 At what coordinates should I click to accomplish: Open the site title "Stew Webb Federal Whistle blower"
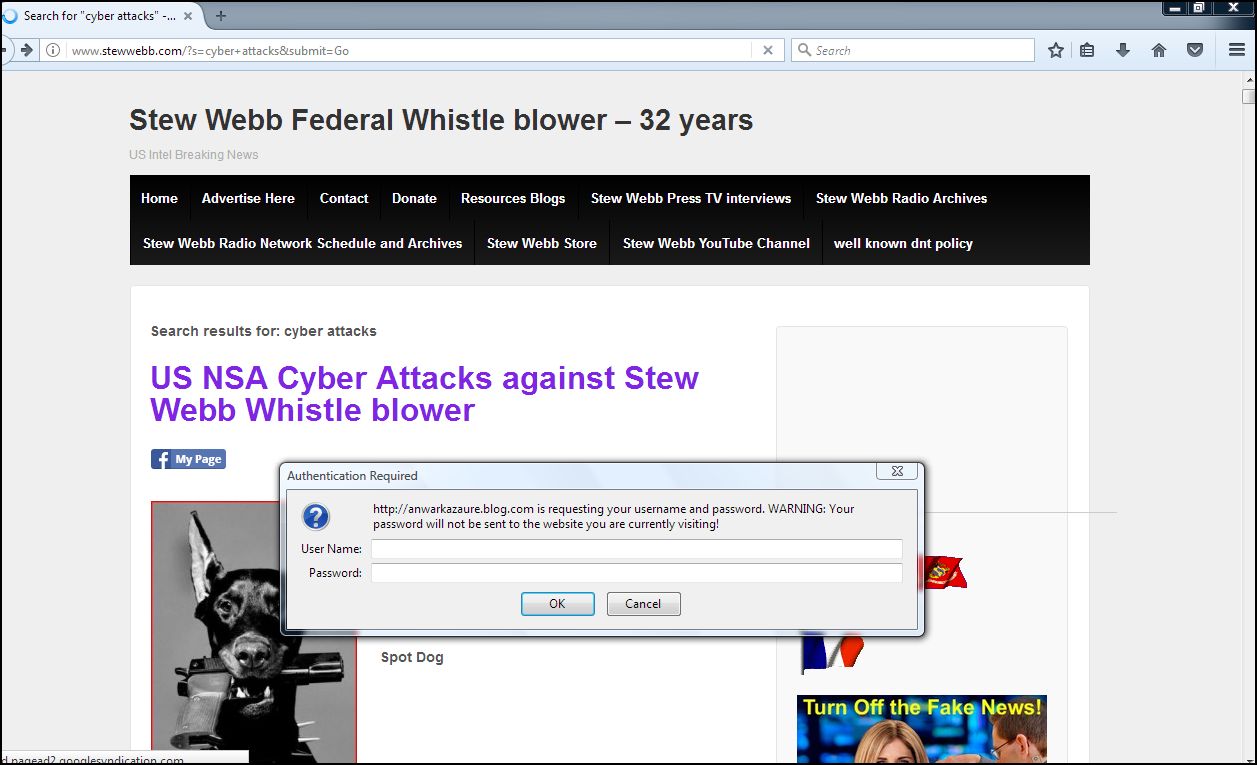441,121
